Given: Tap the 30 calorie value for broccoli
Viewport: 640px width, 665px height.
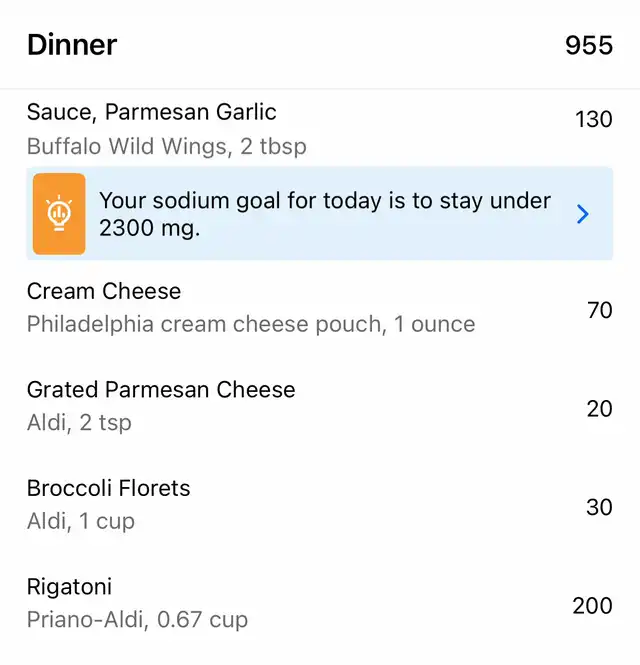Looking at the screenshot, I should pyautogui.click(x=599, y=507).
